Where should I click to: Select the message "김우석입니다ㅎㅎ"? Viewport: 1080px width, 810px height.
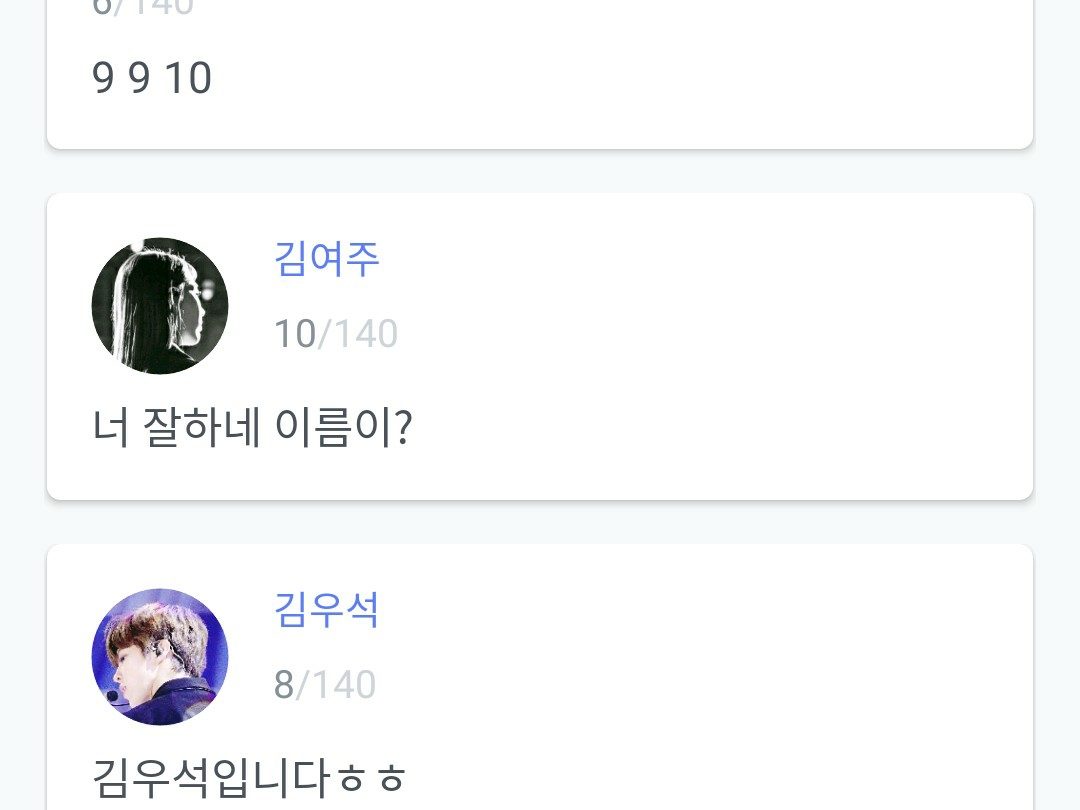coord(249,778)
